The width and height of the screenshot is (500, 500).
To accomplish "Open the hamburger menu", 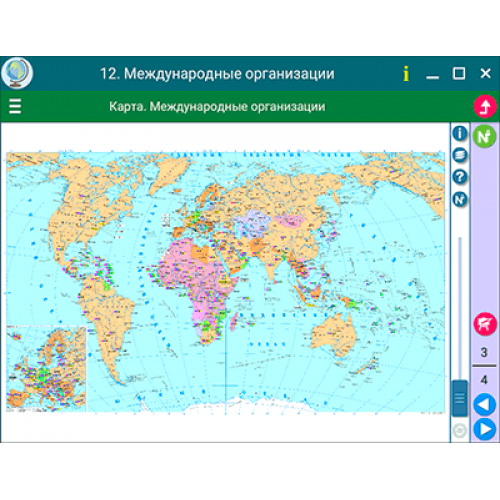I will click(15, 106).
